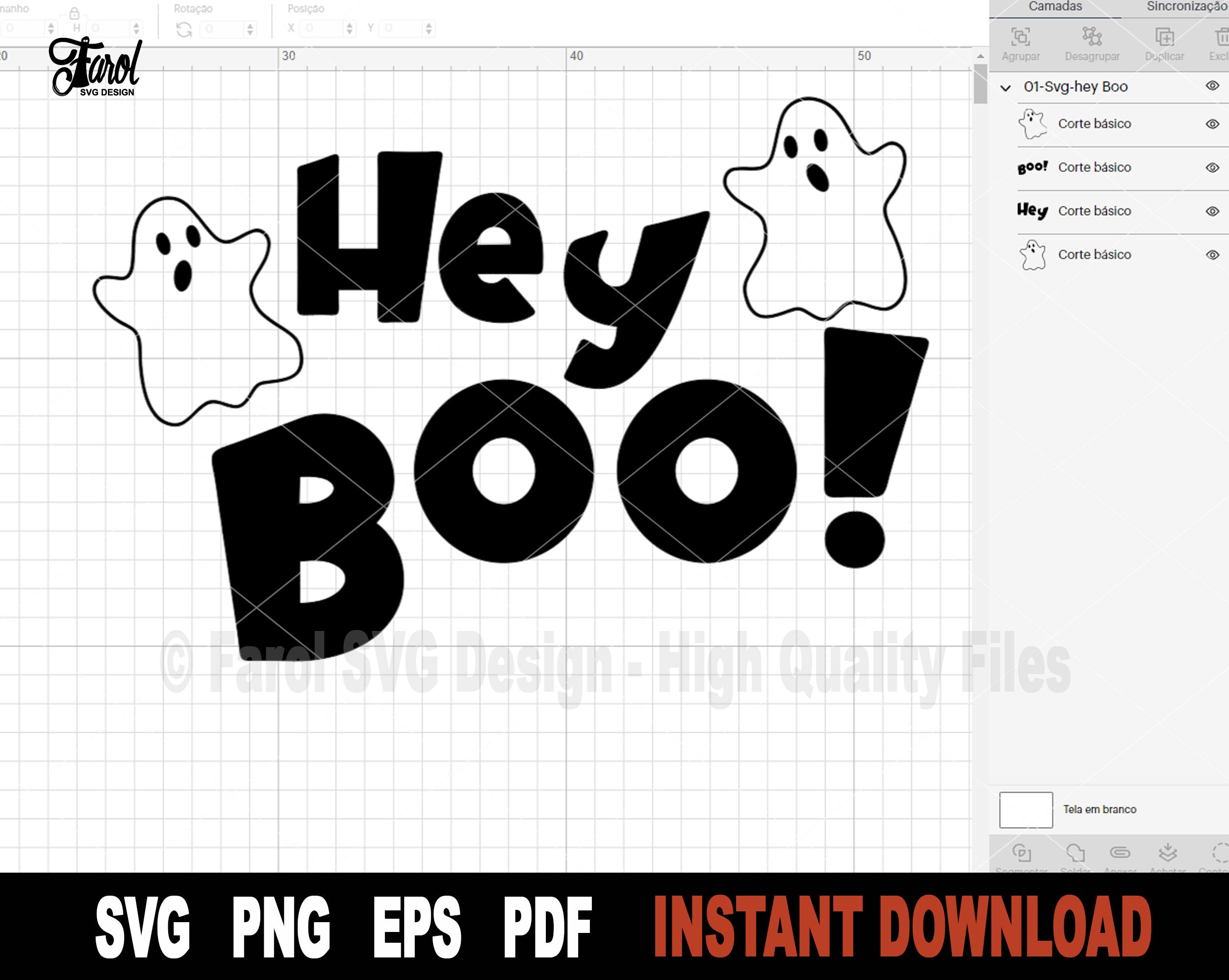Viewport: 1229px width, 980px height.
Task: Hide the 01-Svg-hey Boo group
Action: [1213, 87]
